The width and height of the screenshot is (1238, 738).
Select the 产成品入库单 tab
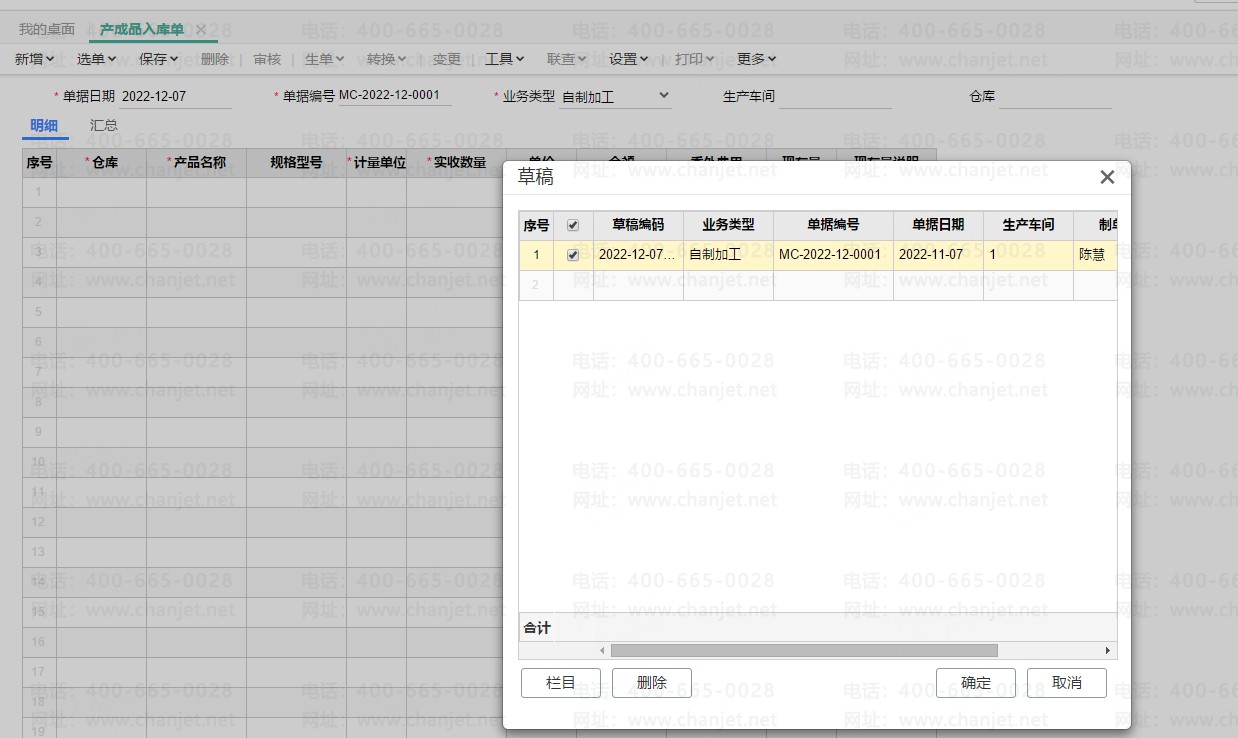coord(142,30)
